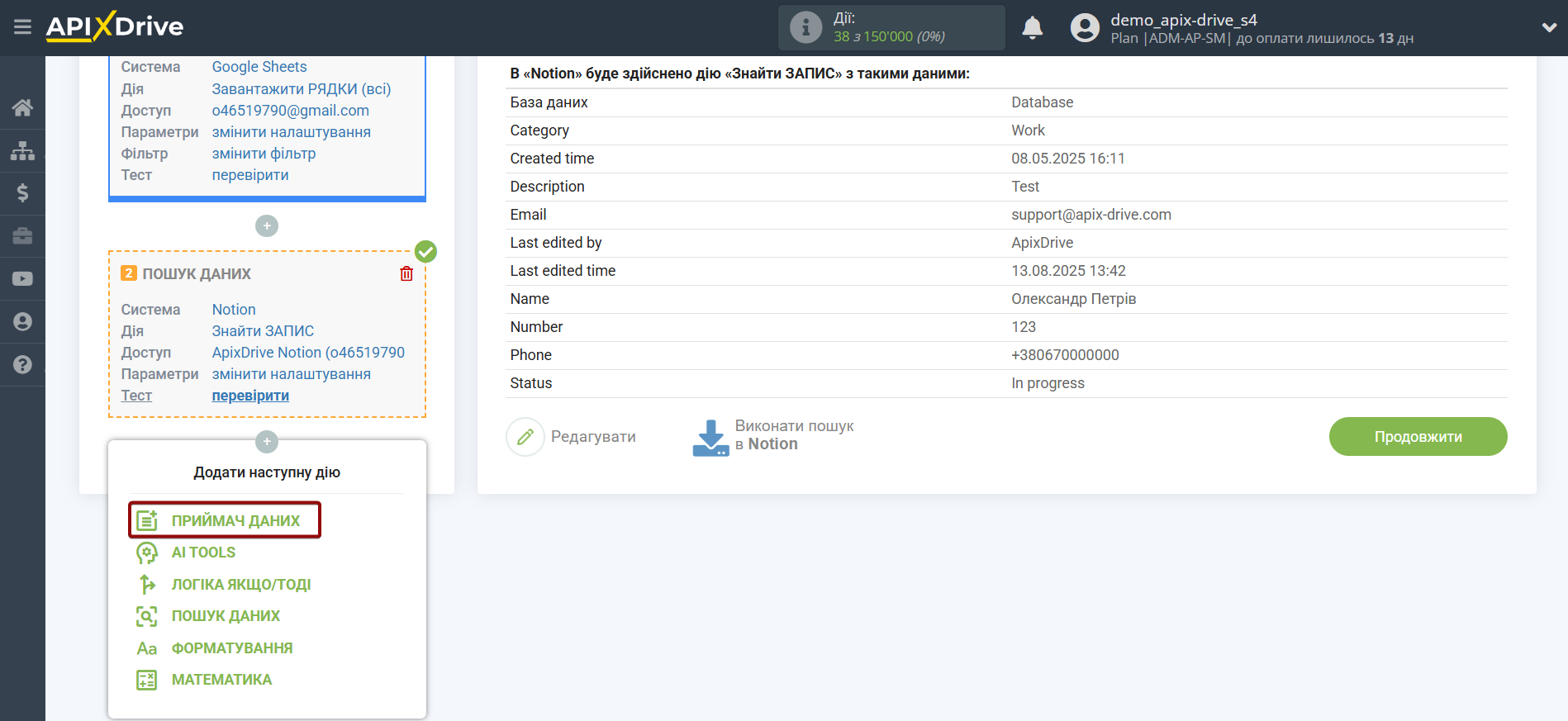The width and height of the screenshot is (1568, 721).
Task: Click the ФОРМАТУВАННЯ Aa icon
Action: (x=147, y=648)
